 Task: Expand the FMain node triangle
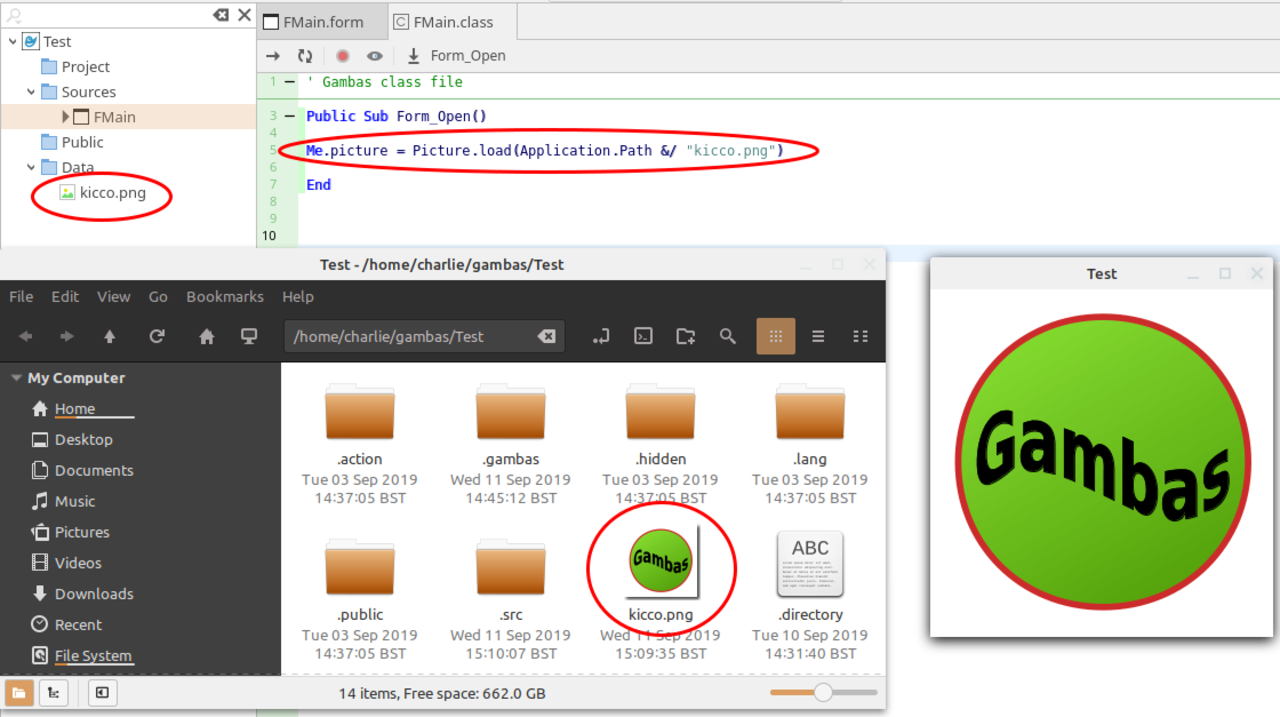[66, 116]
